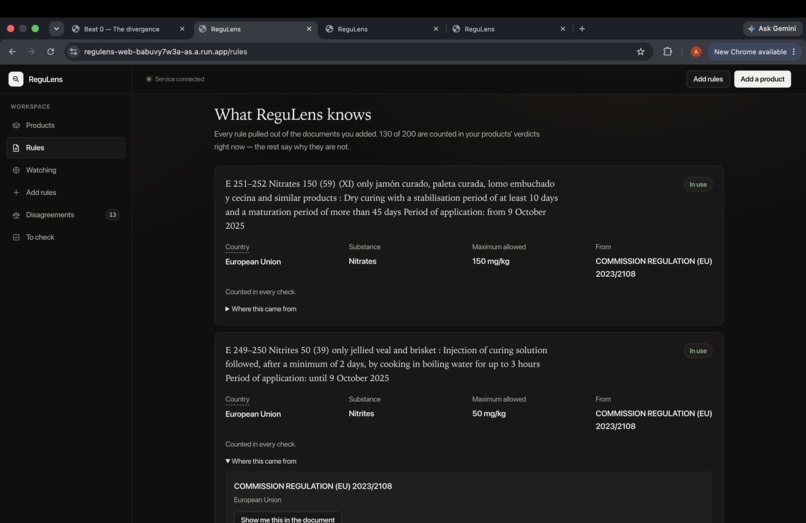Image resolution: width=806 pixels, height=523 pixels.
Task: Click New Chrome available button
Action: (x=754, y=51)
